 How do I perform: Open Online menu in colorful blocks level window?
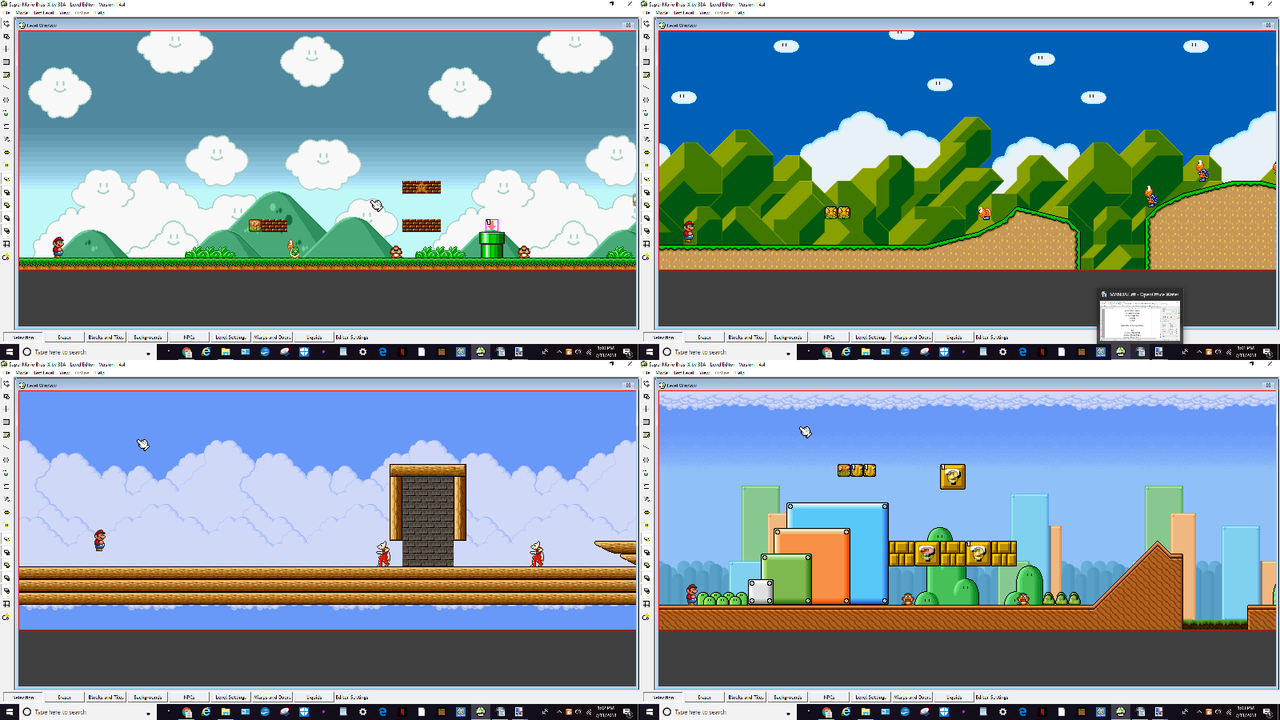point(721,371)
